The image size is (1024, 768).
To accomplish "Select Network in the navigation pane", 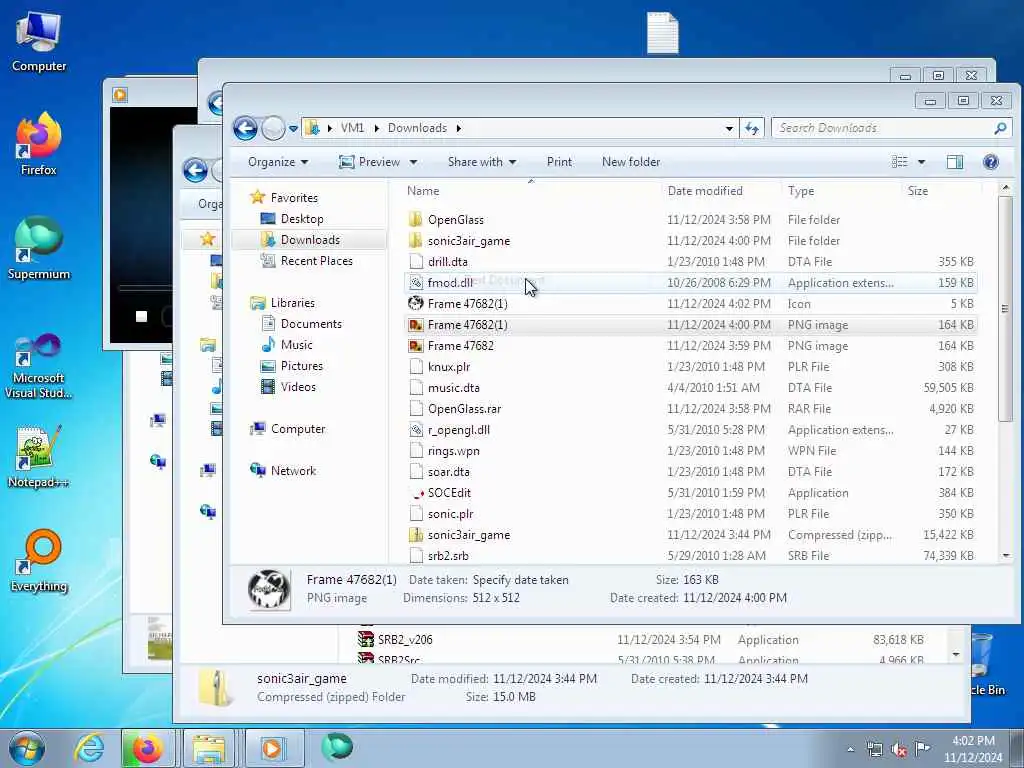I will (x=293, y=471).
